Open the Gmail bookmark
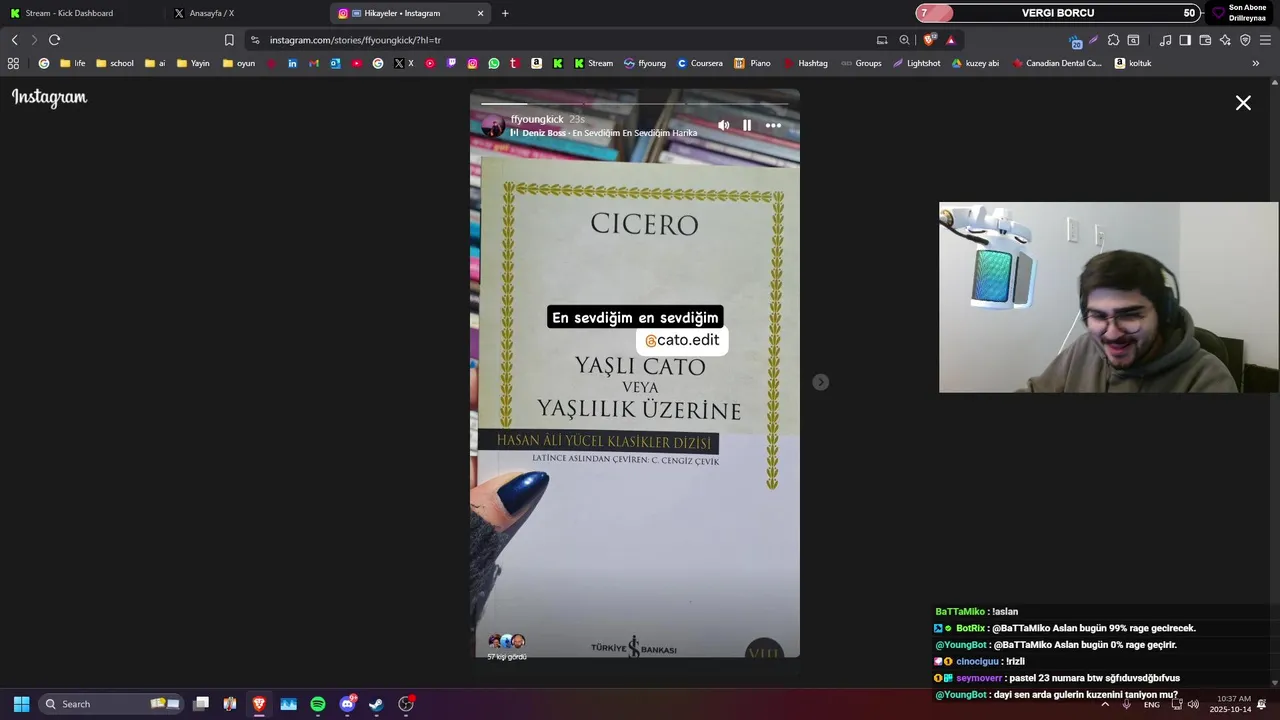This screenshot has height=720, width=1280. pyautogui.click(x=314, y=63)
